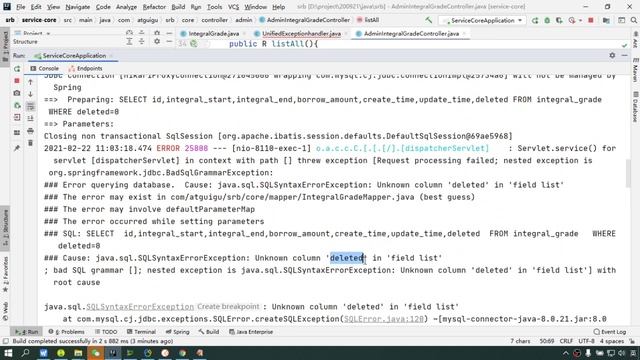Click expand all icon in Structure panel

point(129,41)
